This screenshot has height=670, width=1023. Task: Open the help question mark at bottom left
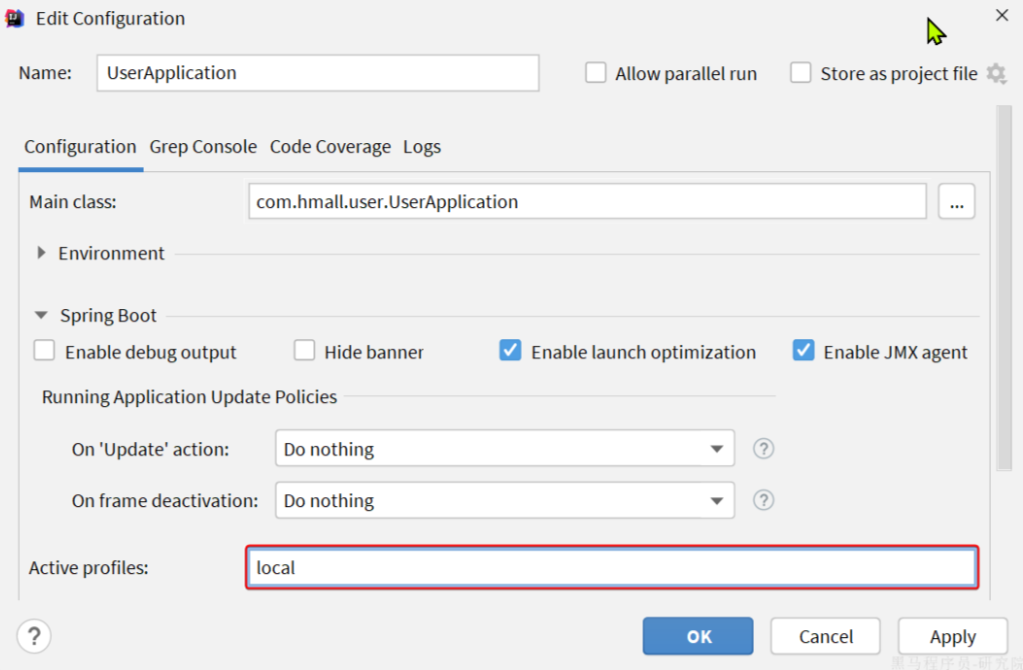[34, 636]
